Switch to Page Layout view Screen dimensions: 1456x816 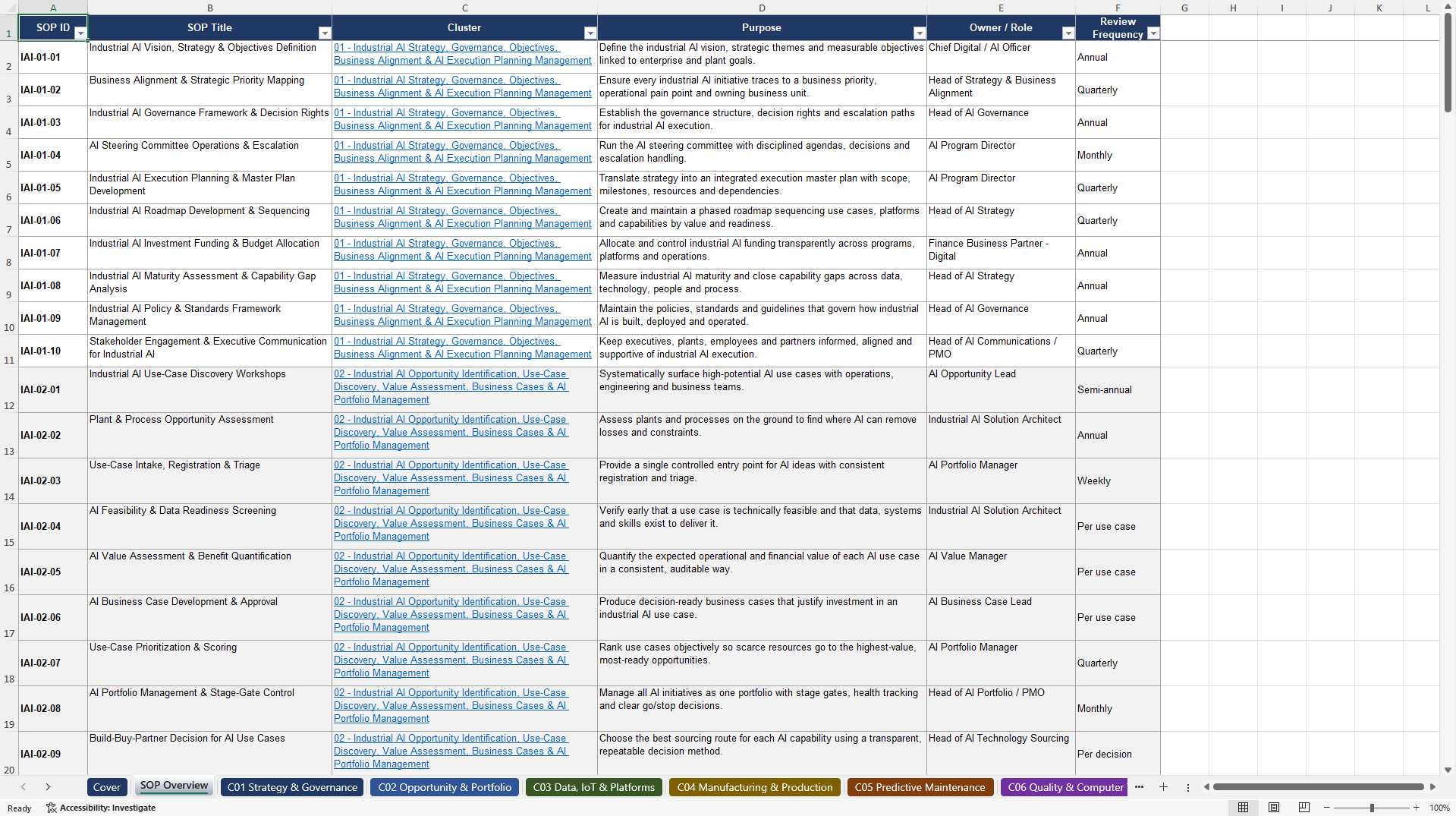[x=1274, y=808]
